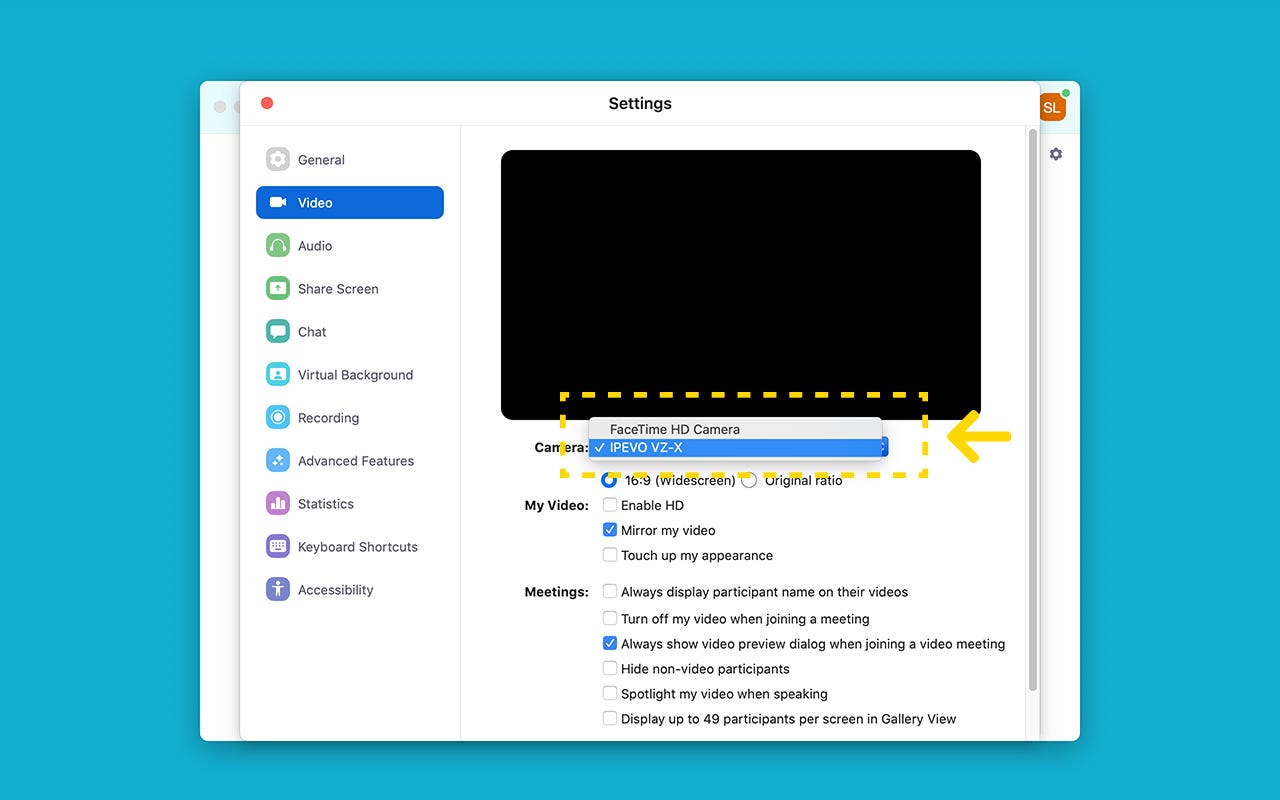Image resolution: width=1280 pixels, height=800 pixels.
Task: Click the Share Screen icon
Action: (x=278, y=288)
